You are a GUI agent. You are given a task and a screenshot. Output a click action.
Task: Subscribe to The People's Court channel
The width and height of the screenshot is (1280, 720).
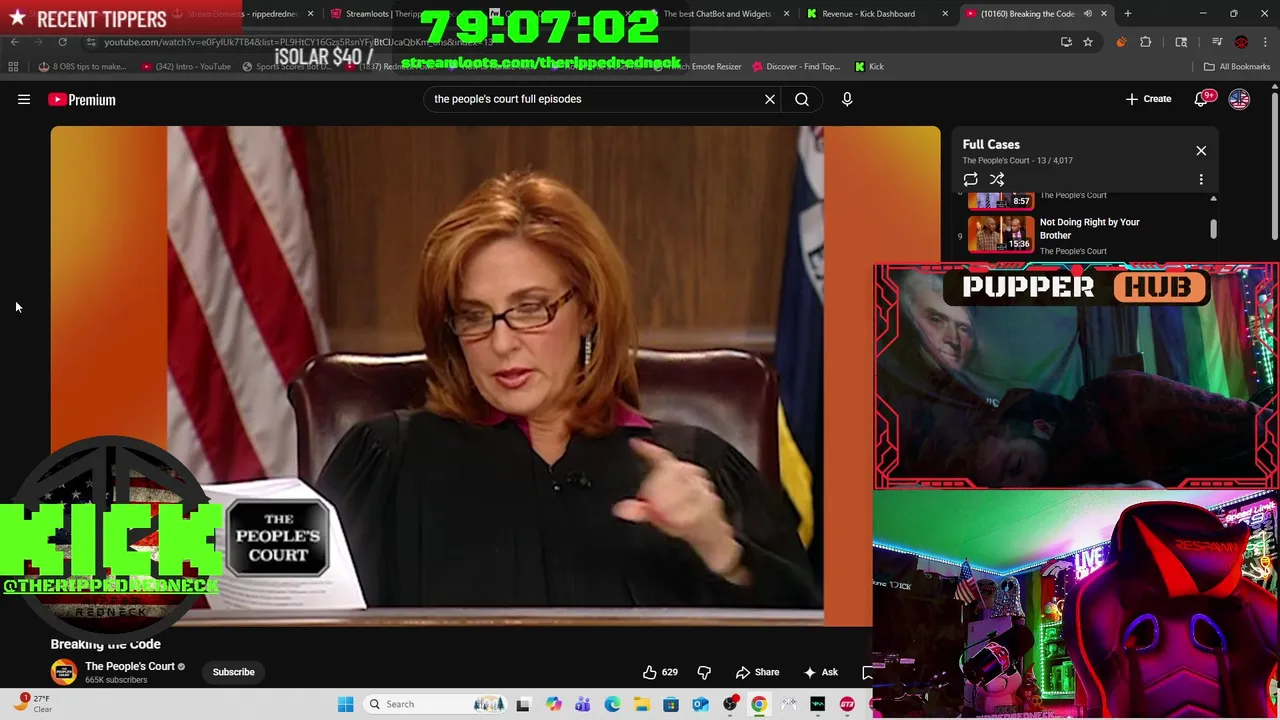pyautogui.click(x=233, y=672)
